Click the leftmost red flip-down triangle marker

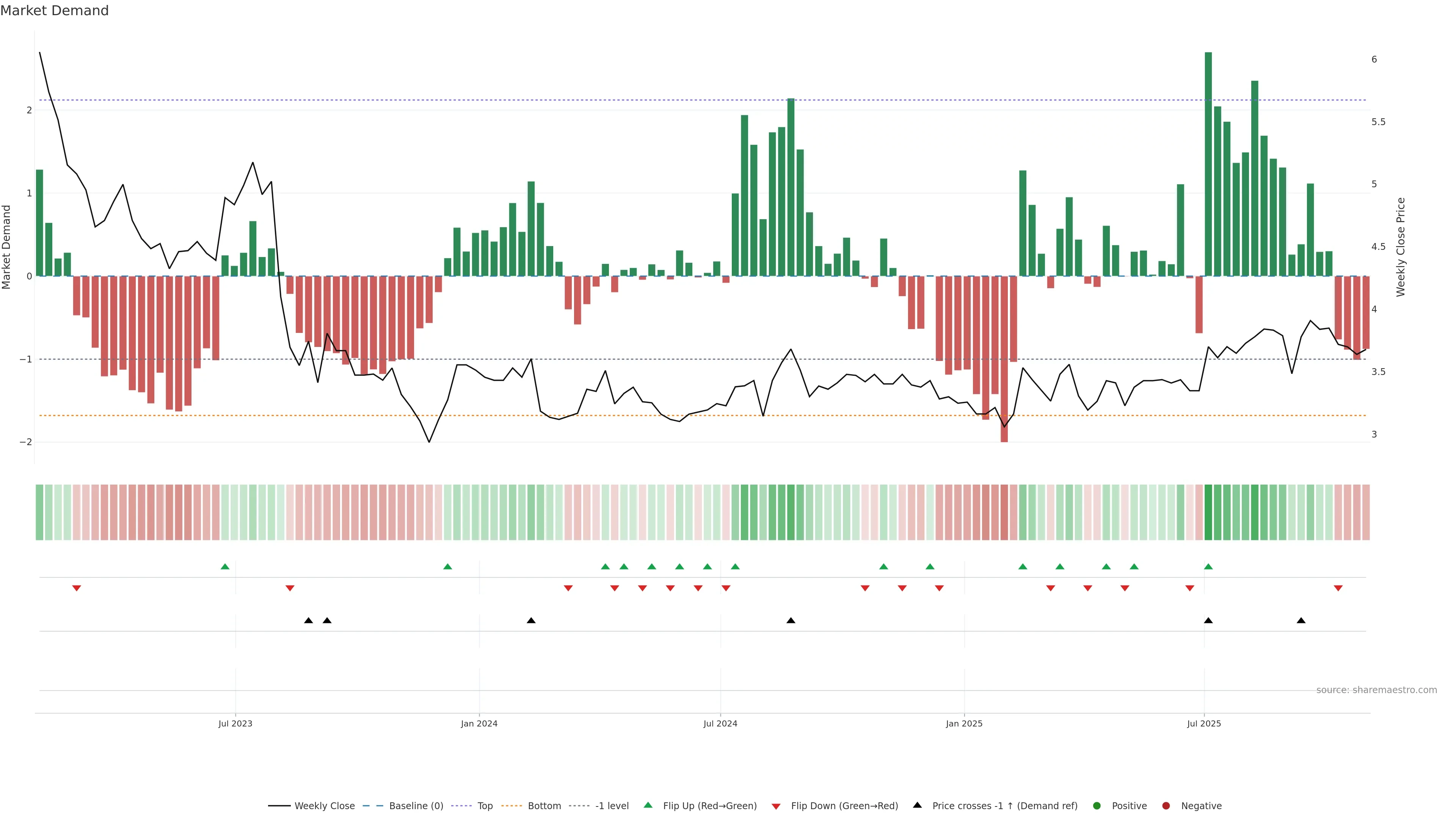click(77, 588)
